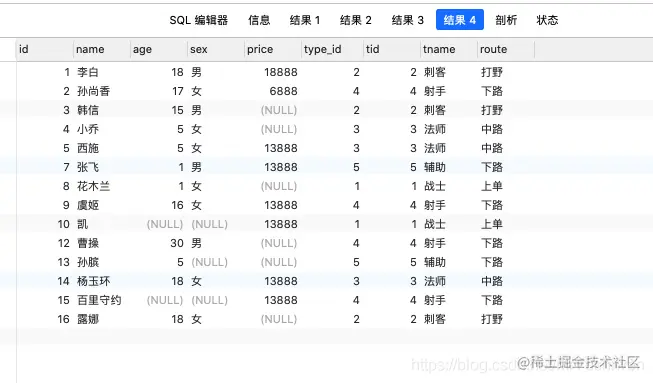
Task: Click the NULL sex in 百里守约 row
Action: pos(209,300)
